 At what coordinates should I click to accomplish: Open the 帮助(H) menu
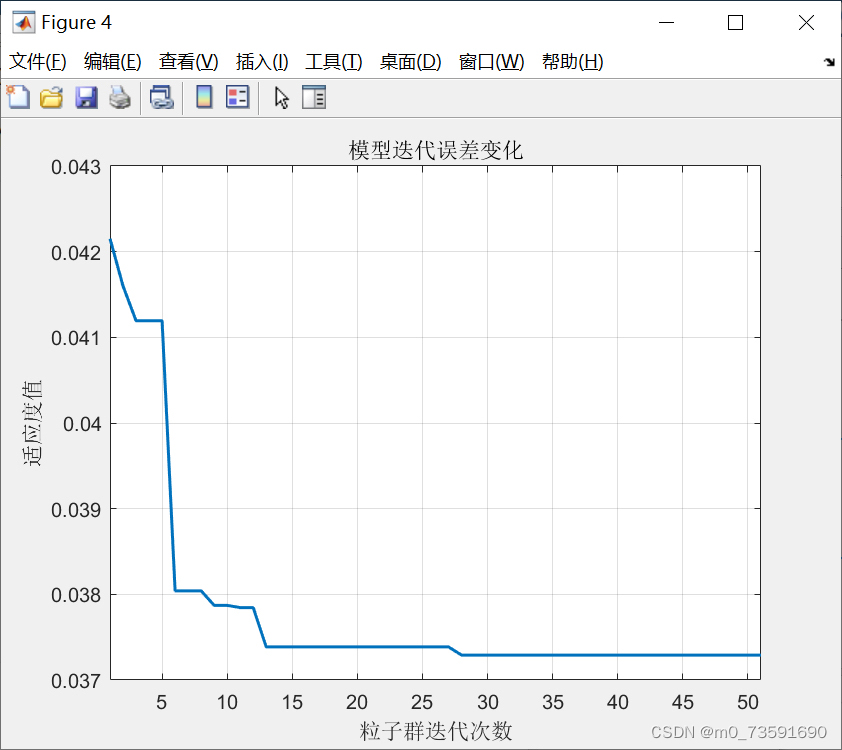(572, 61)
